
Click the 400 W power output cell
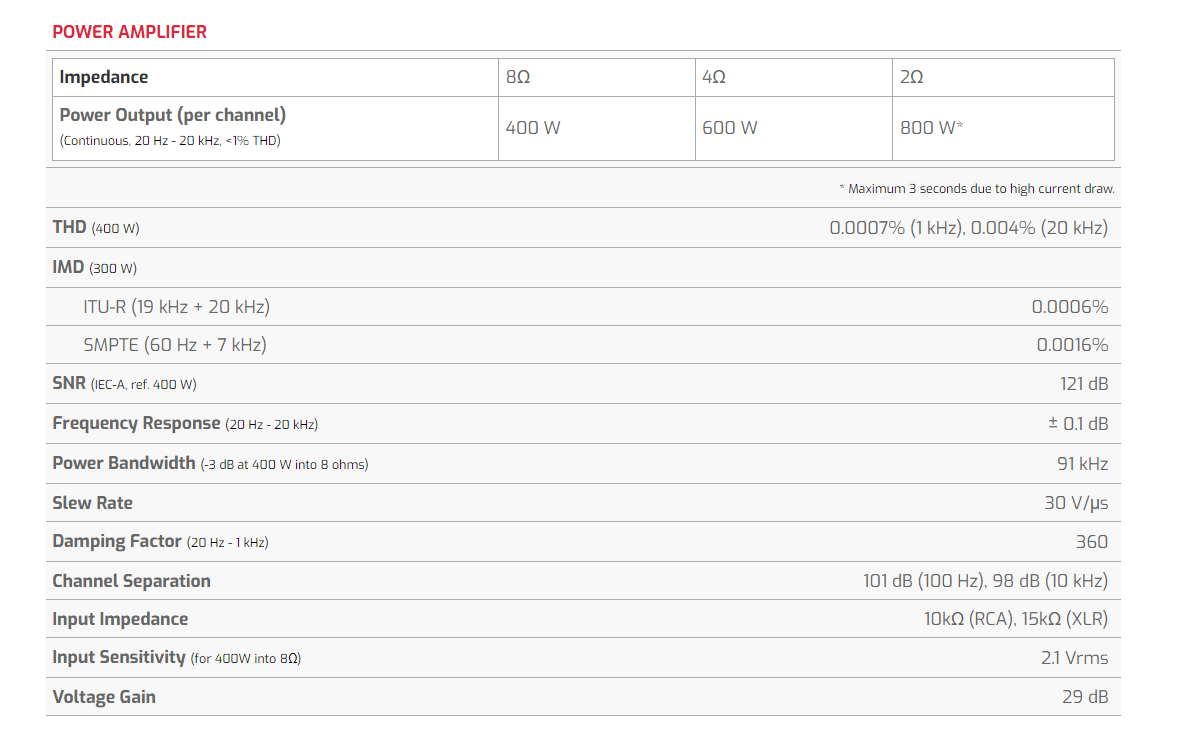(x=533, y=128)
